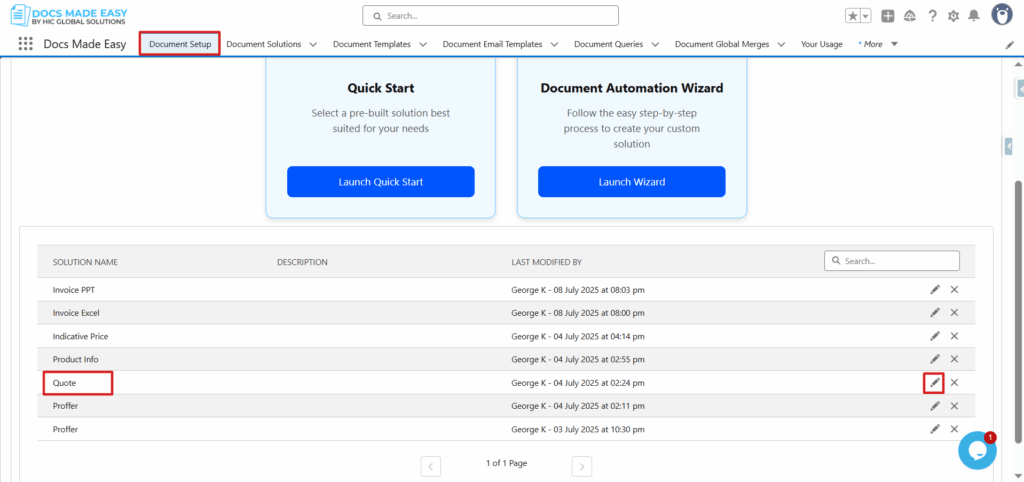Open the global Create plus icon

(x=888, y=16)
